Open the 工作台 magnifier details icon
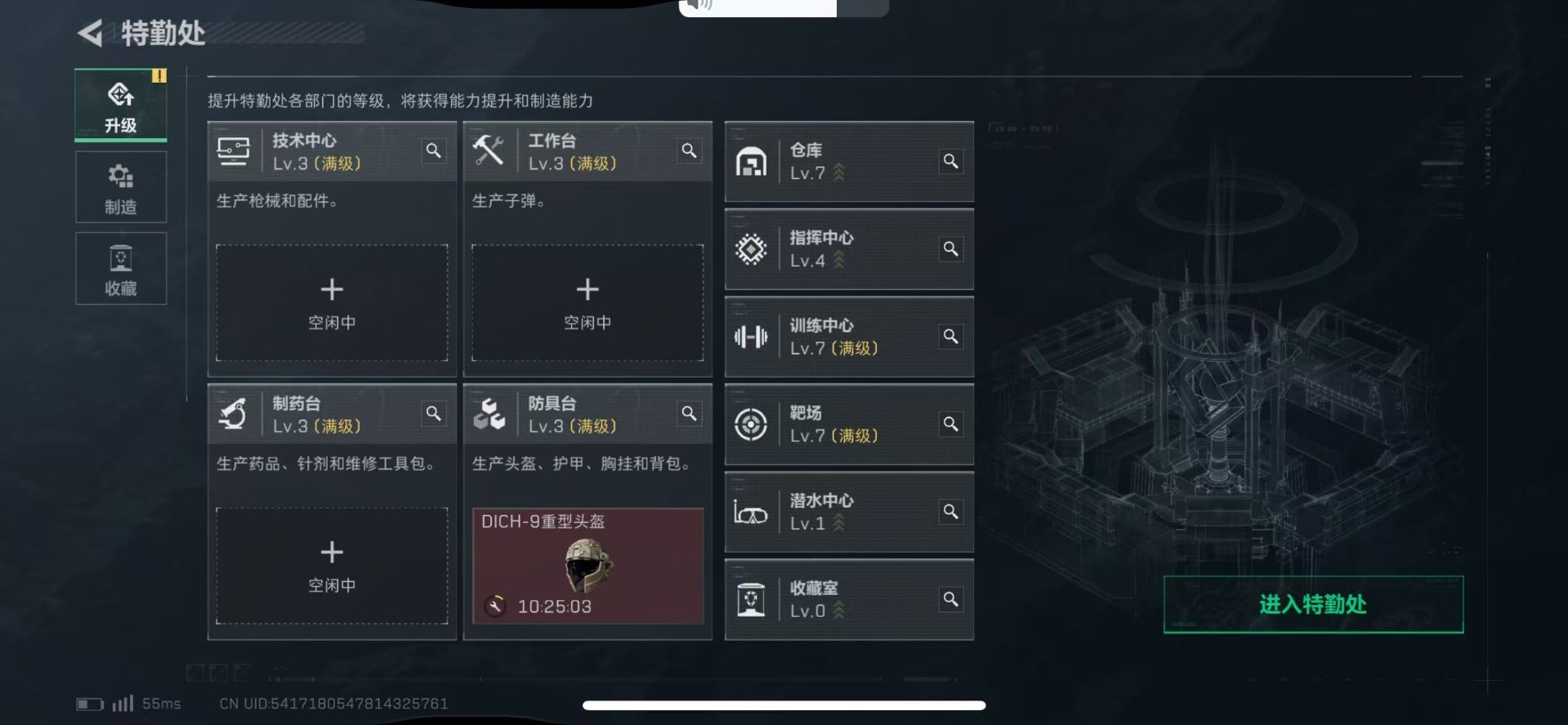The image size is (1568, 725). [x=690, y=150]
